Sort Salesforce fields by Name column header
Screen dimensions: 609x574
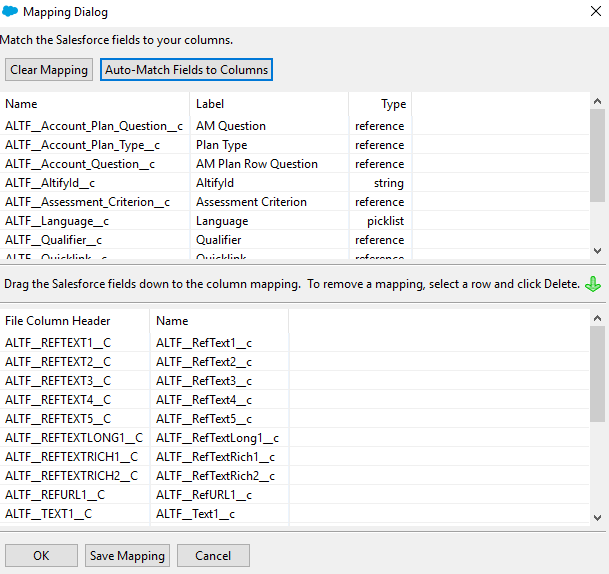(95, 104)
